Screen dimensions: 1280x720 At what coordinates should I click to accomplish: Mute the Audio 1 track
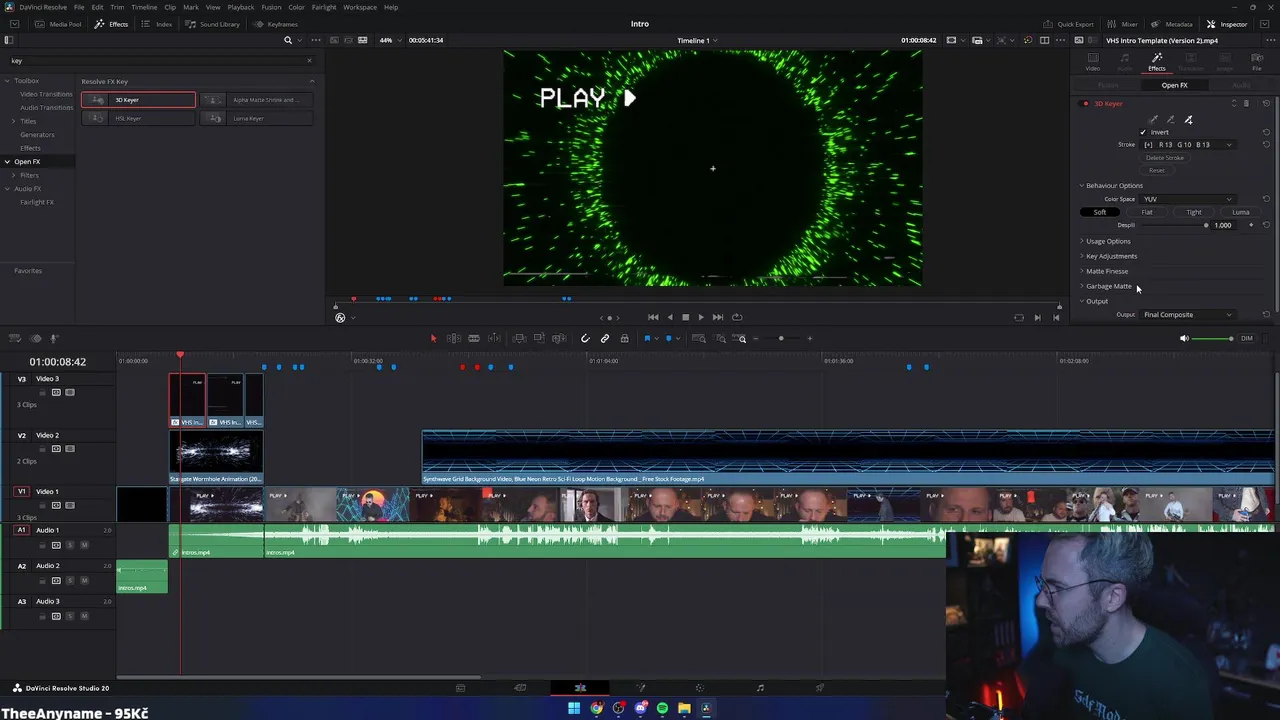tap(84, 545)
